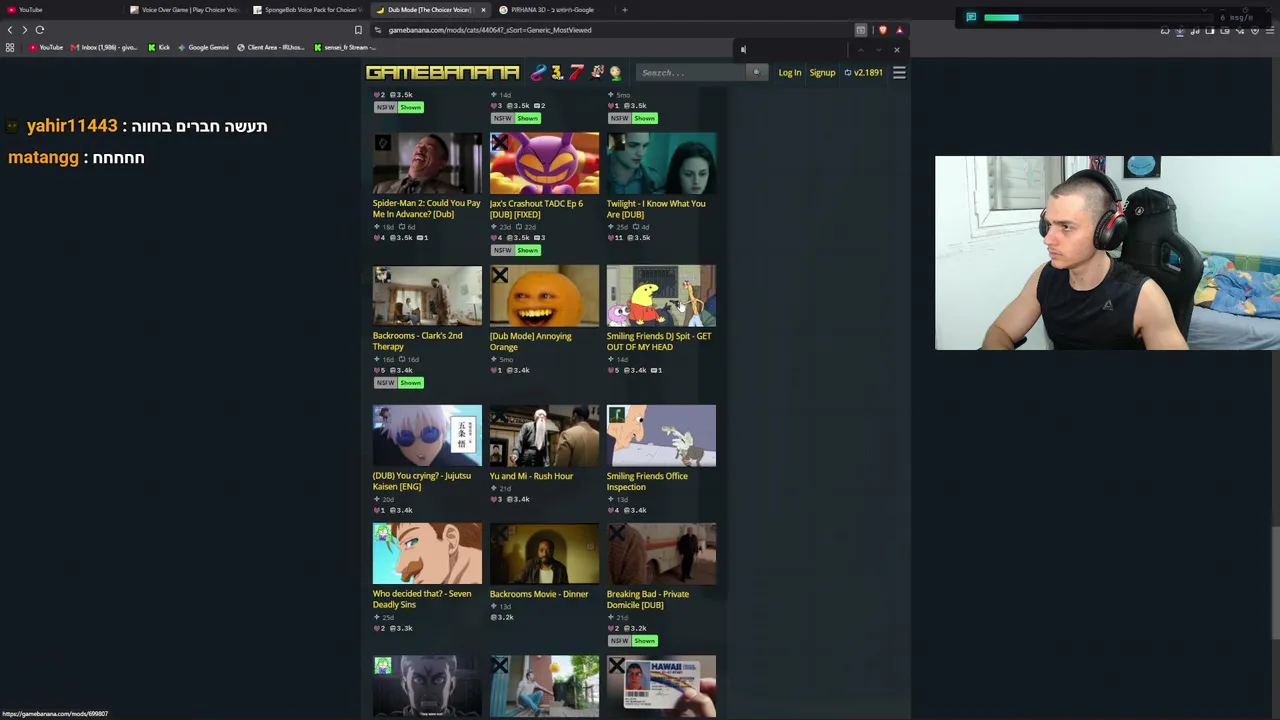Switch to SpongeBob Voice Pack tab

tap(308, 10)
